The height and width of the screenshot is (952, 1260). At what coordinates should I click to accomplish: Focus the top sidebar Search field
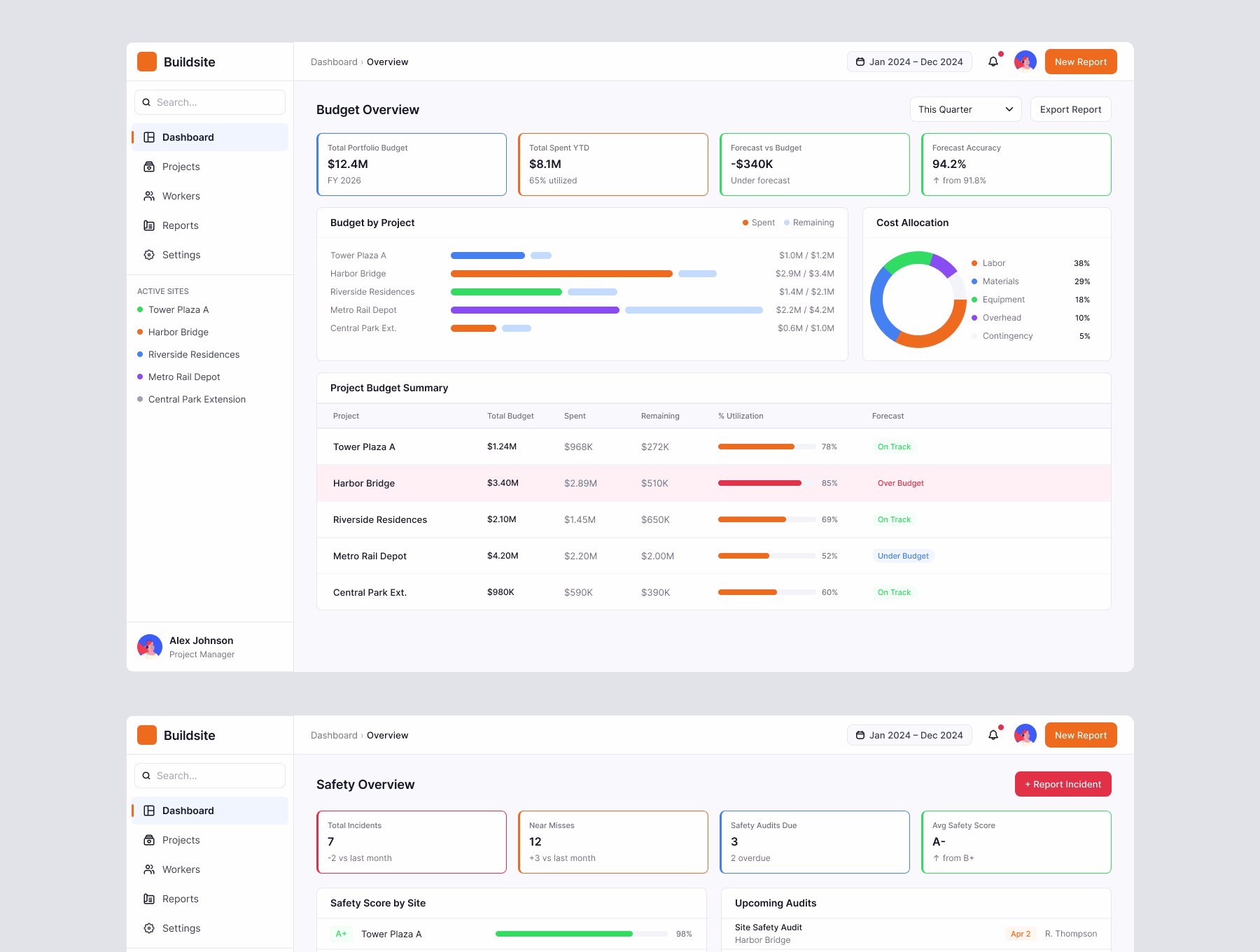(210, 102)
